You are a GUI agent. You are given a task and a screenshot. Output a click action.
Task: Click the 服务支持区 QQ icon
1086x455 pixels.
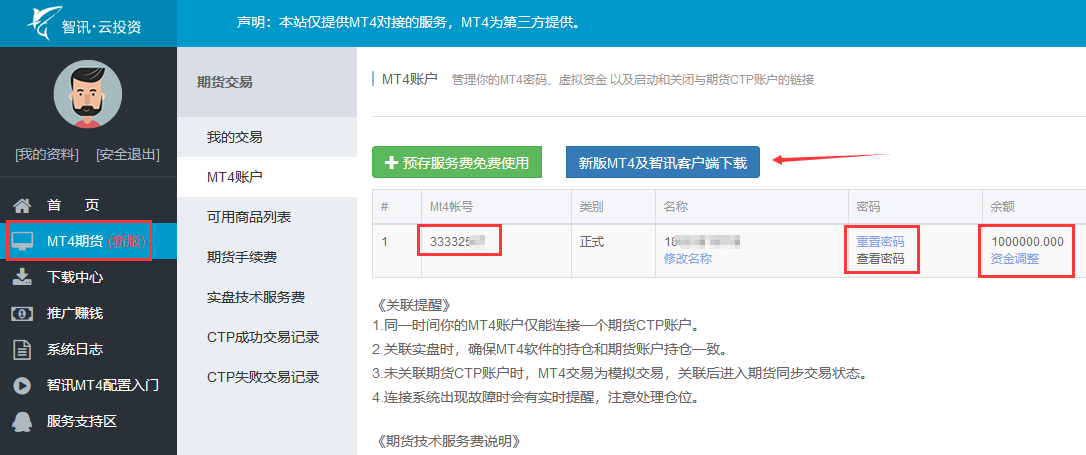tap(22, 421)
